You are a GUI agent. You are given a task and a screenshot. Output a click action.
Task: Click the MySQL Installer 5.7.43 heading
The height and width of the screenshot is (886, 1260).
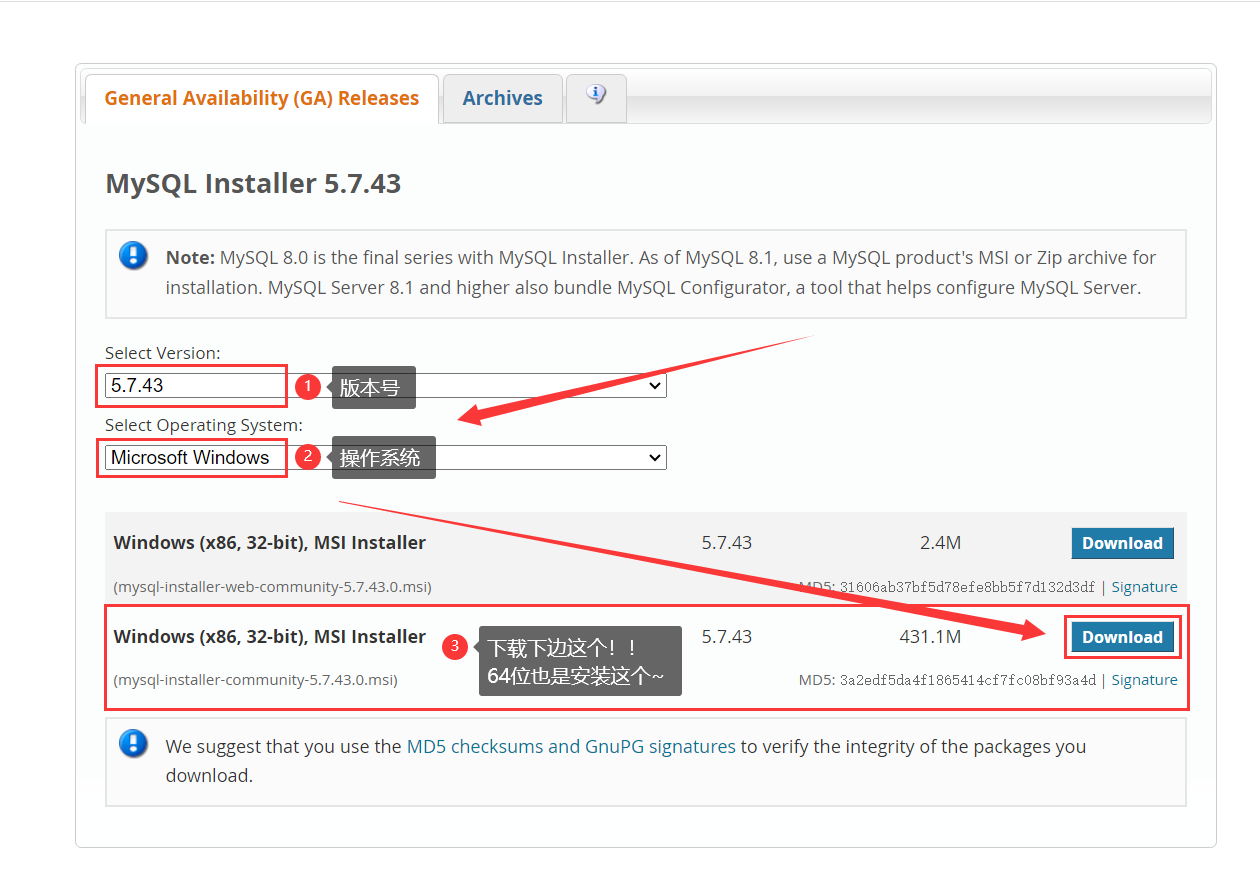(254, 184)
